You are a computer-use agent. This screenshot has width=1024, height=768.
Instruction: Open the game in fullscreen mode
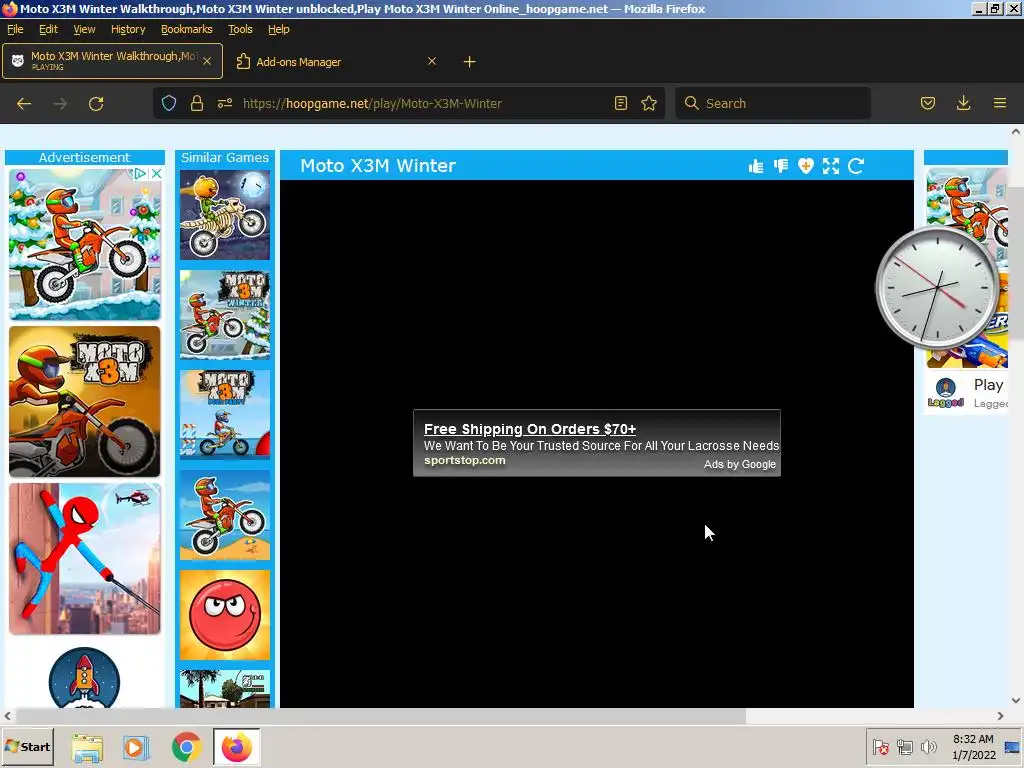click(831, 167)
